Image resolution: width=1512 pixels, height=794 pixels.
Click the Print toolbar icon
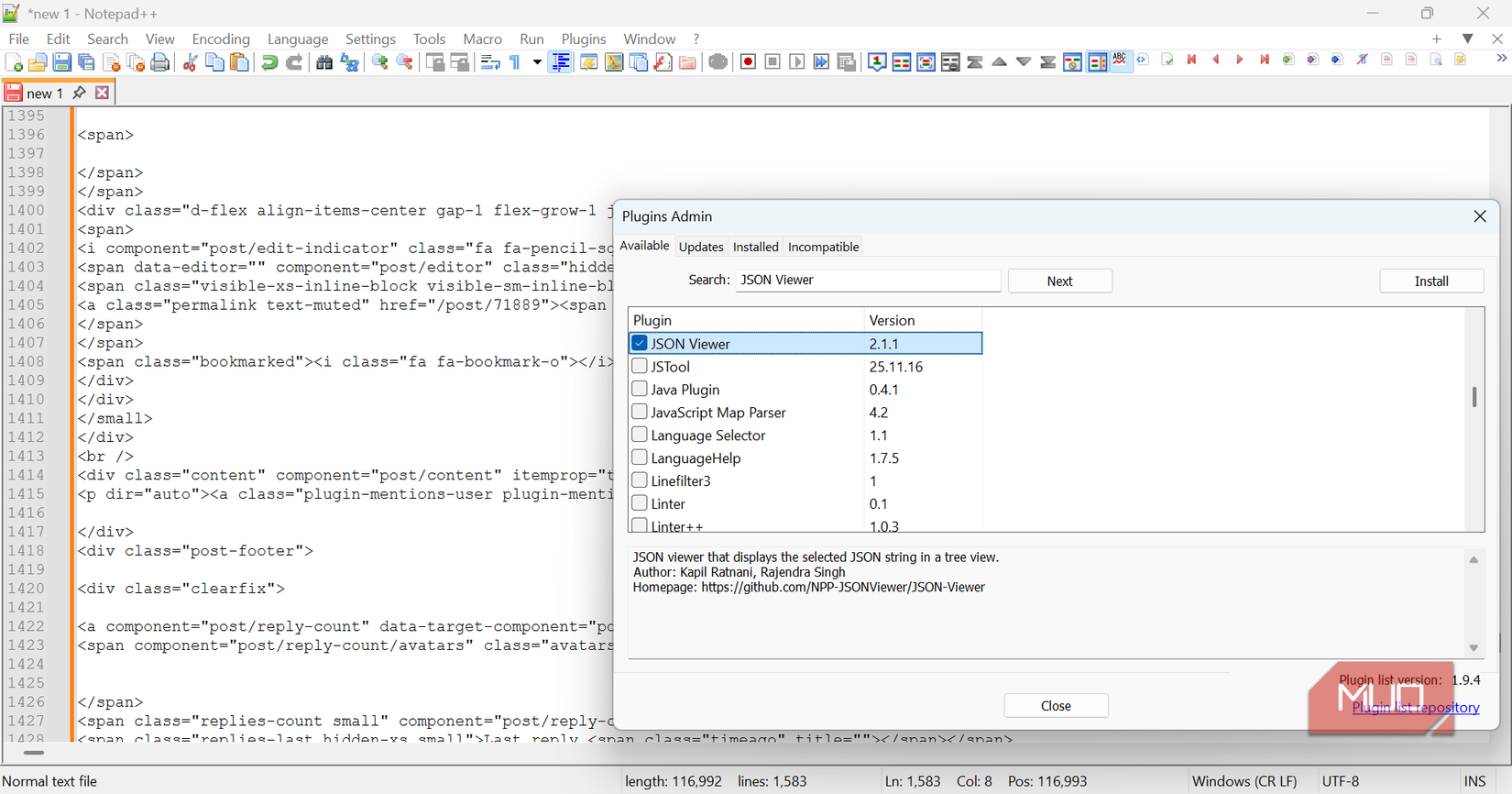160,62
